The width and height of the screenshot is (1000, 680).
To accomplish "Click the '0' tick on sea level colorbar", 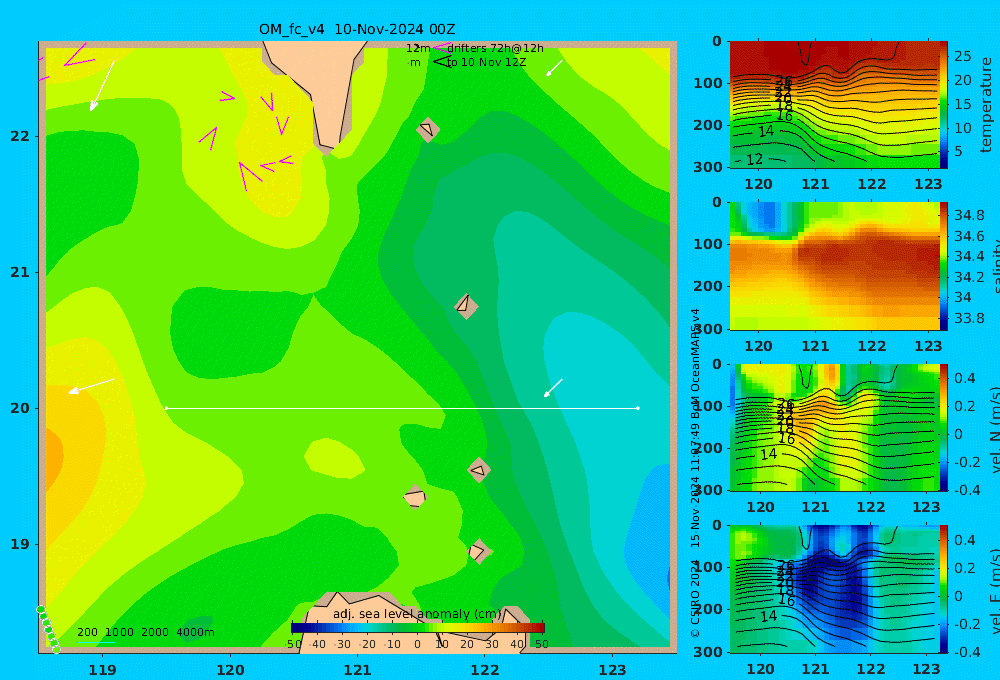I will (x=417, y=644).
